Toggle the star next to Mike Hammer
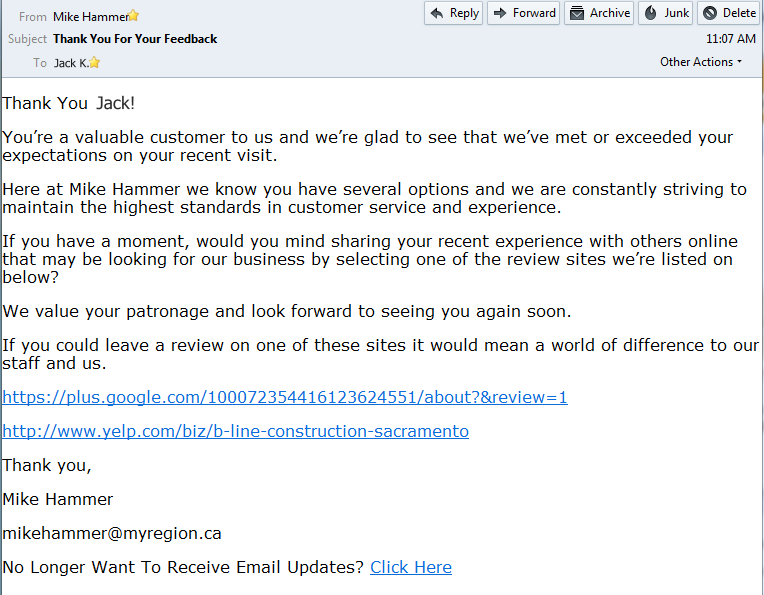764x595 pixels. click(x=133, y=16)
